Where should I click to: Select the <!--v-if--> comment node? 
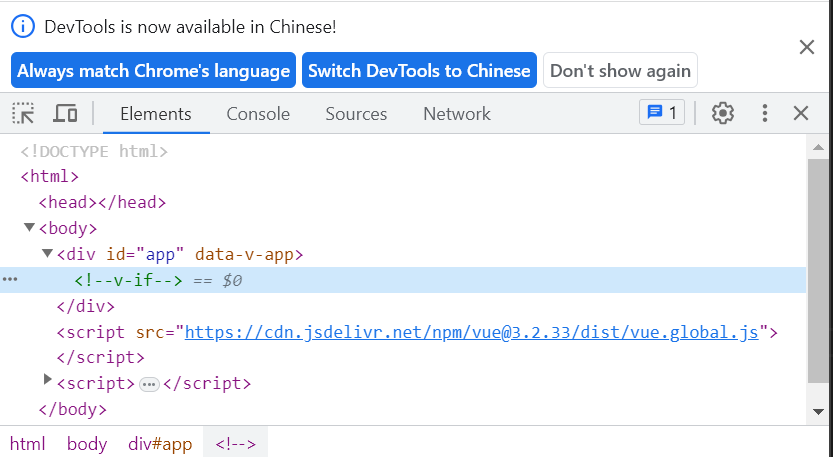(128, 280)
